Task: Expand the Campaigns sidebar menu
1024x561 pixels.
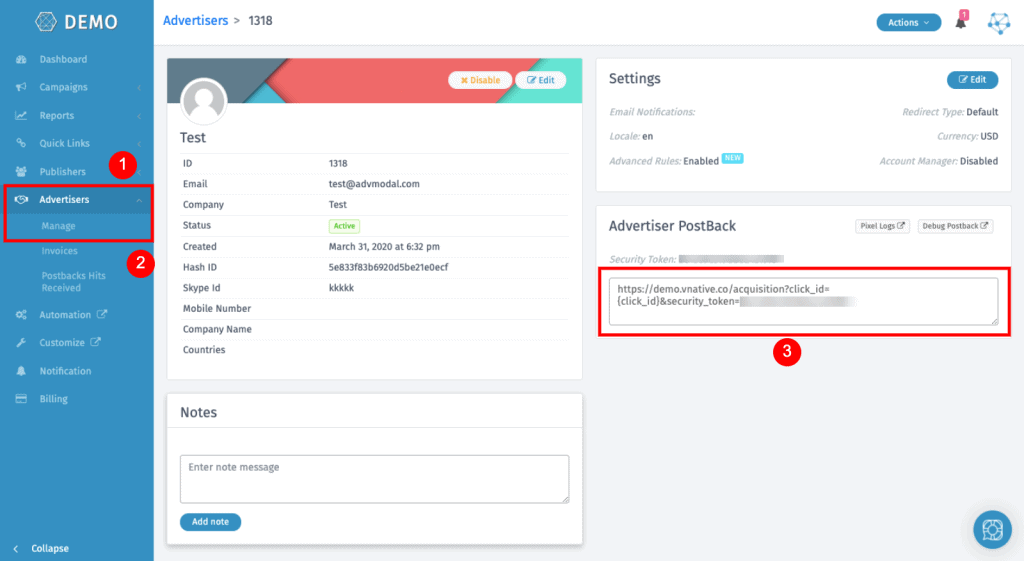Action: click(64, 87)
